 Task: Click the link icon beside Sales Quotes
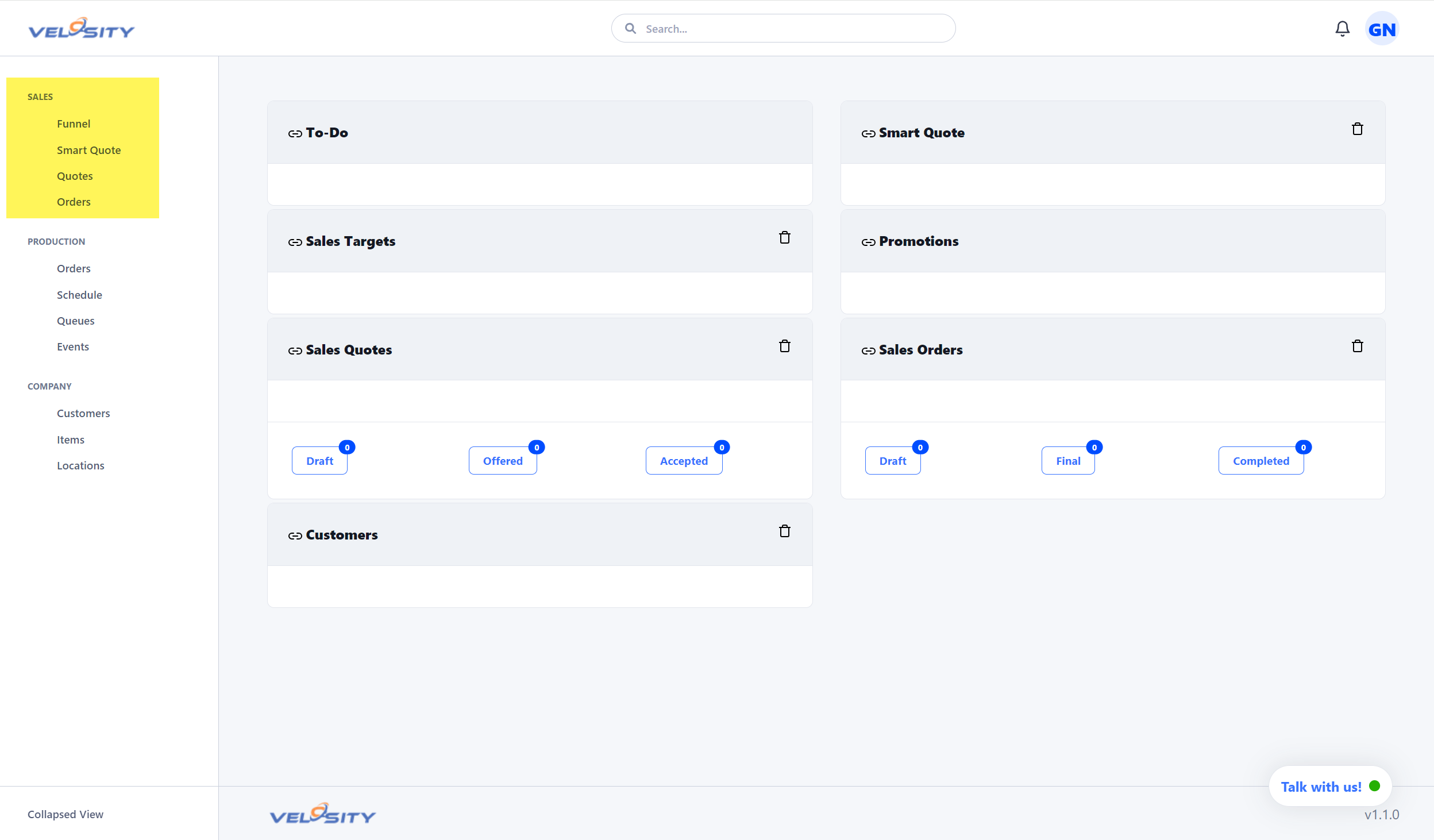295,350
